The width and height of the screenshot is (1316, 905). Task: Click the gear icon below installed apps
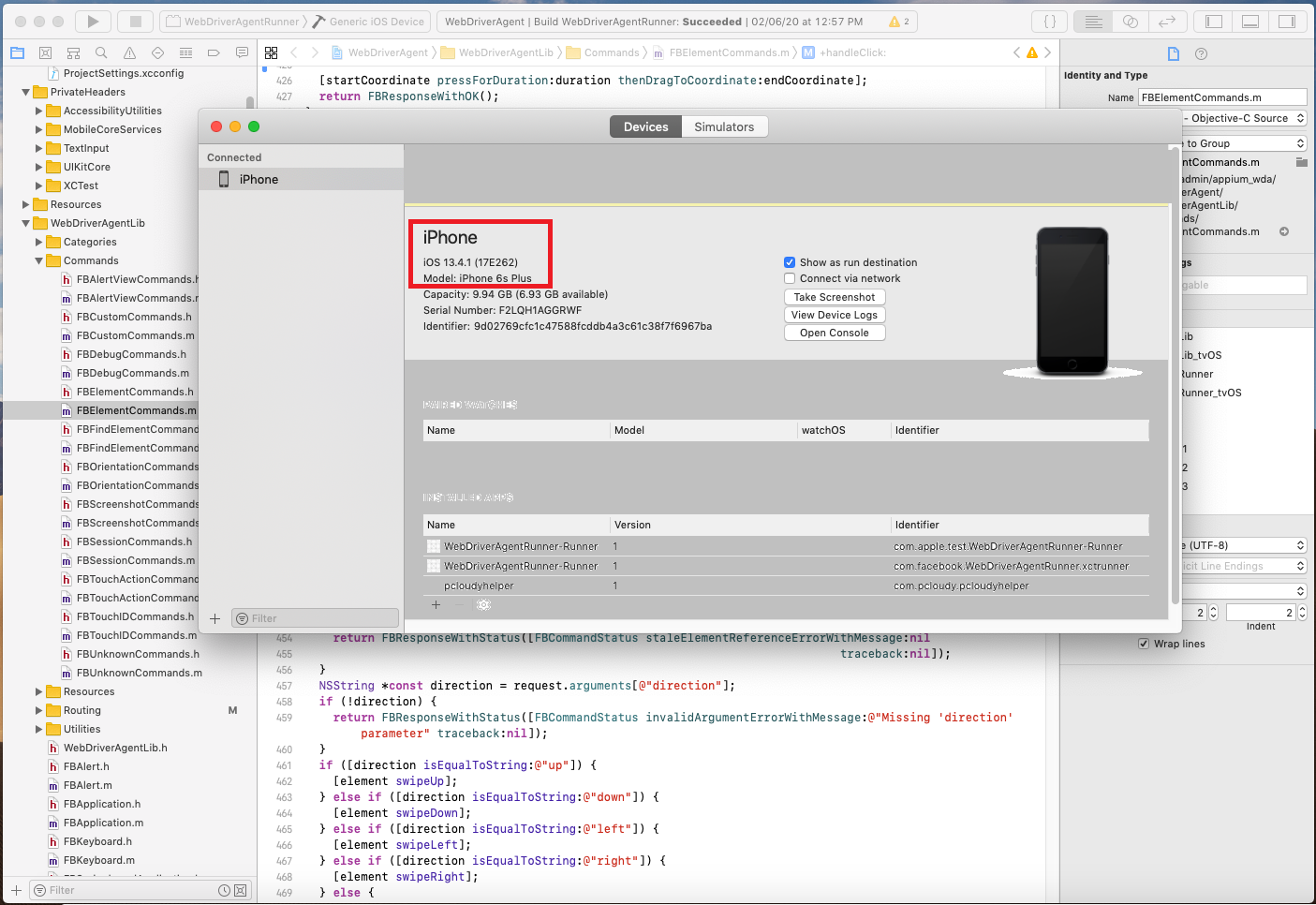pos(483,605)
